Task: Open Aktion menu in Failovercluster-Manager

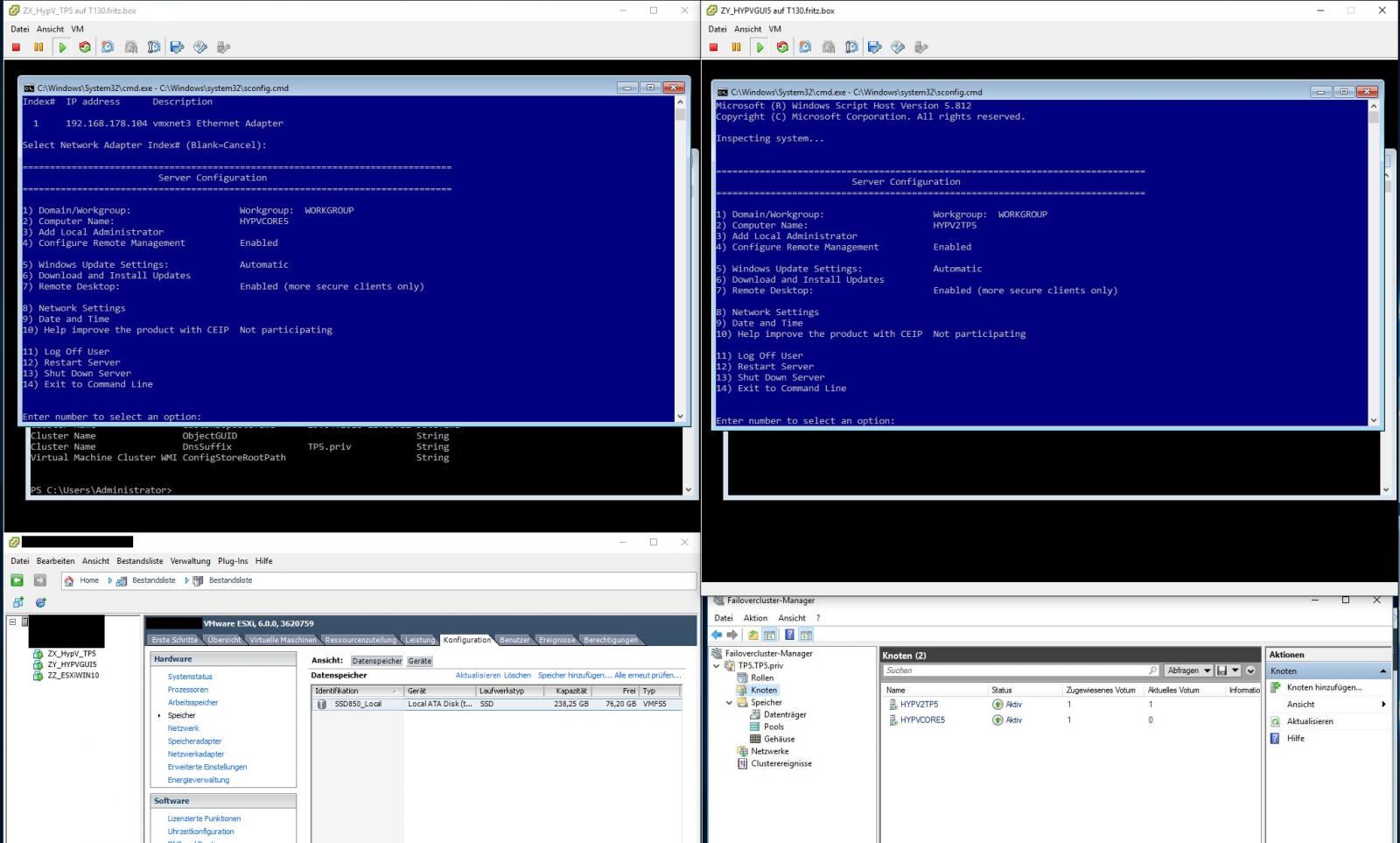Action: point(755,618)
